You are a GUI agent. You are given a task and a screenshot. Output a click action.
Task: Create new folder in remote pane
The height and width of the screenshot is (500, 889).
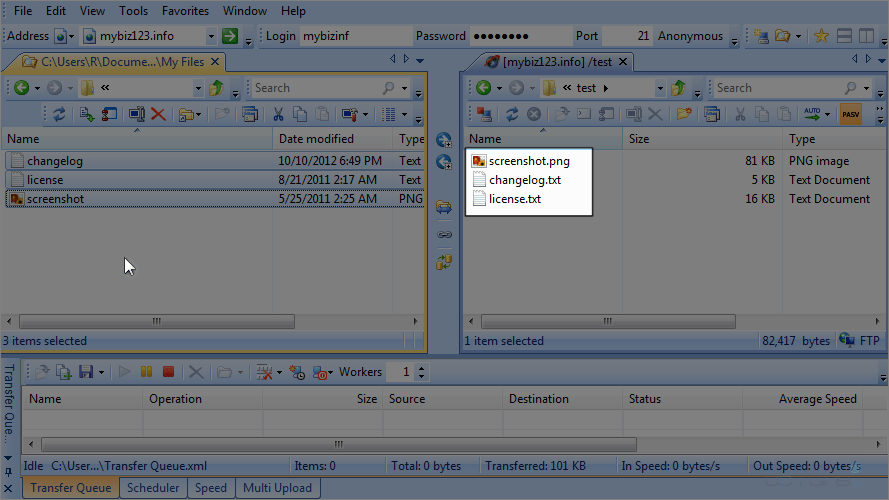[x=684, y=115]
